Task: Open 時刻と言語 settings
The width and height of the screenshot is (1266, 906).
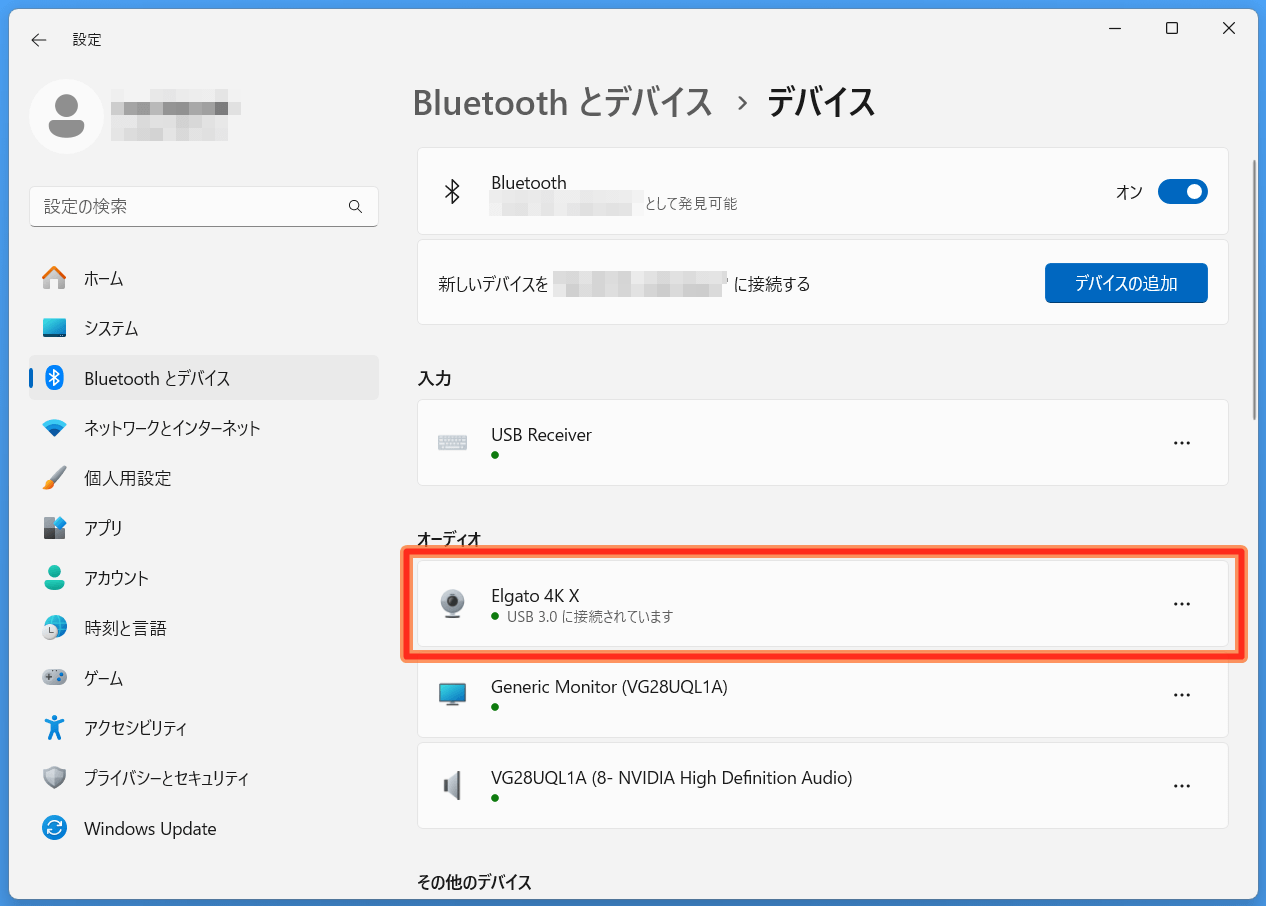Action: [204, 628]
